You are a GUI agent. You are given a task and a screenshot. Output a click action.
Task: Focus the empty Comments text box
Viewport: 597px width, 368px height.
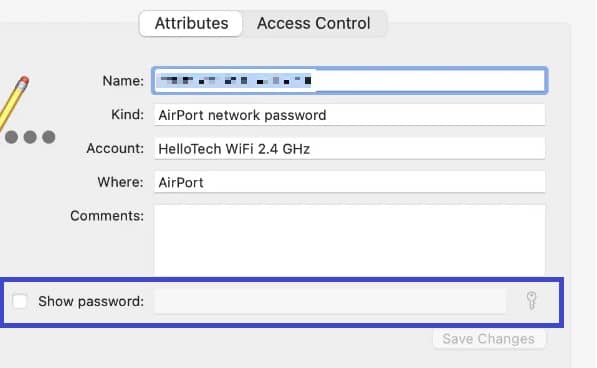click(349, 241)
